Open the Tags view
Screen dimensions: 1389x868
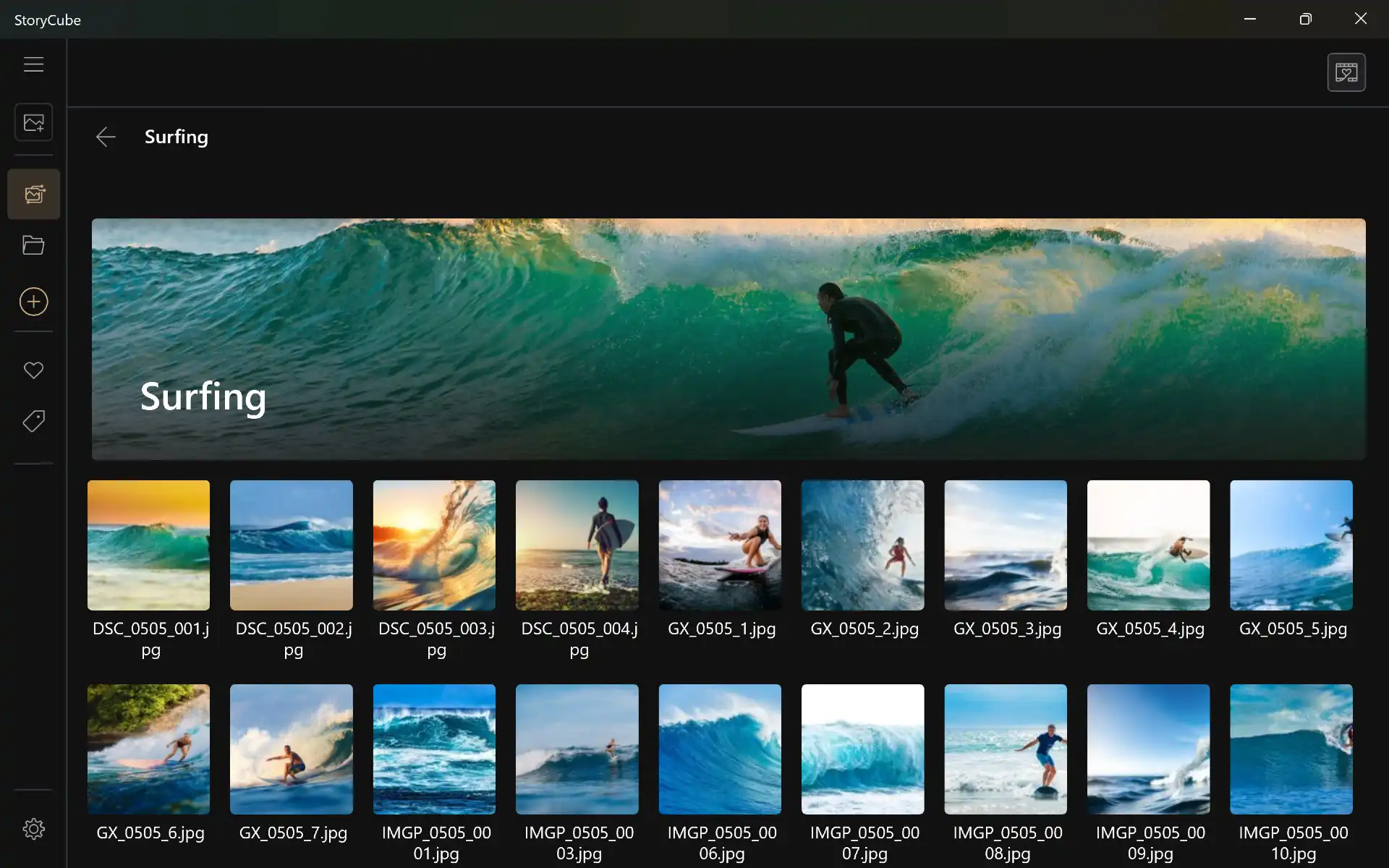[33, 421]
